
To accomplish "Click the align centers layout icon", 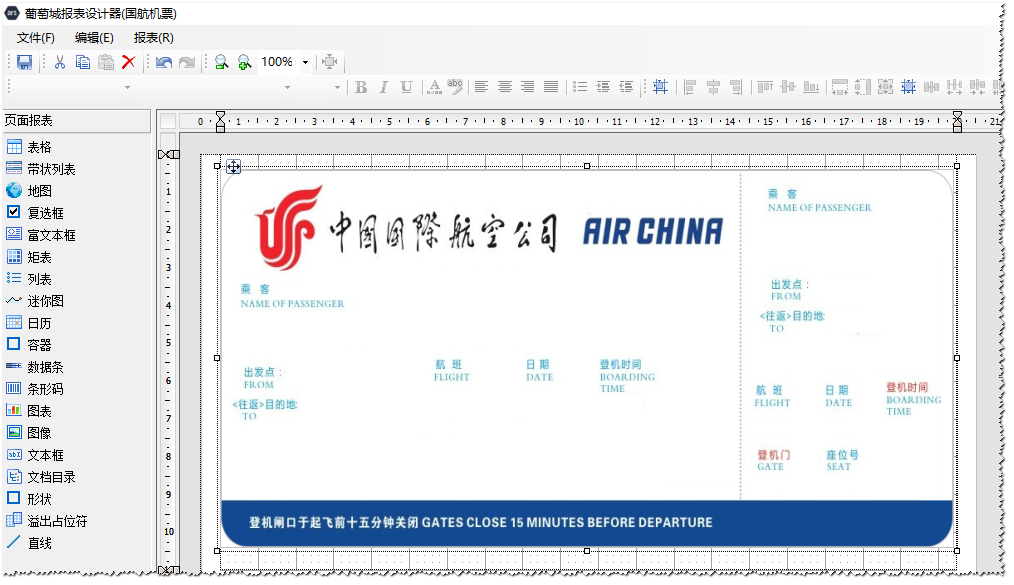I will [713, 87].
